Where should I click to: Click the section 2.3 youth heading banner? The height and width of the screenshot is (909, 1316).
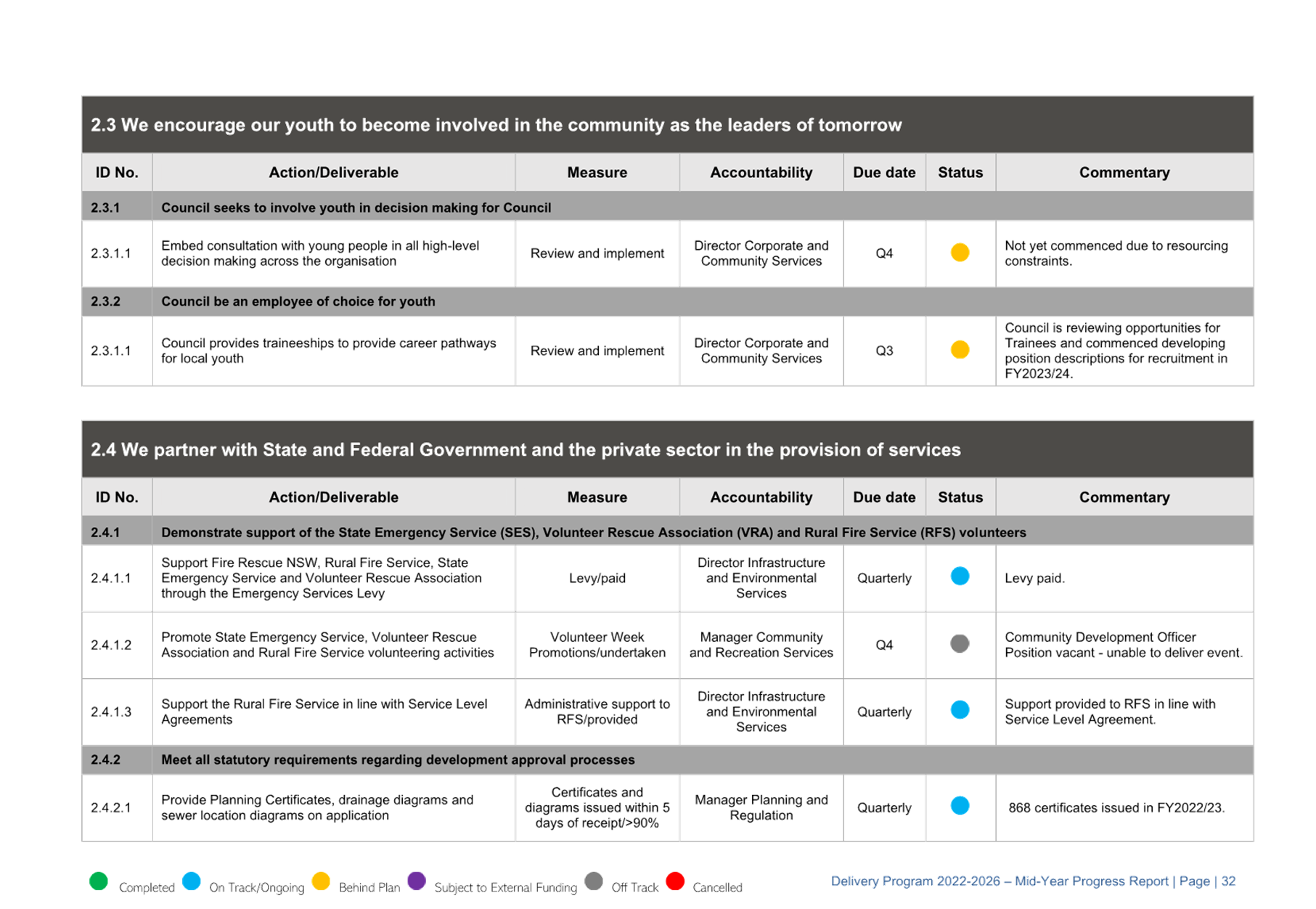tap(496, 125)
